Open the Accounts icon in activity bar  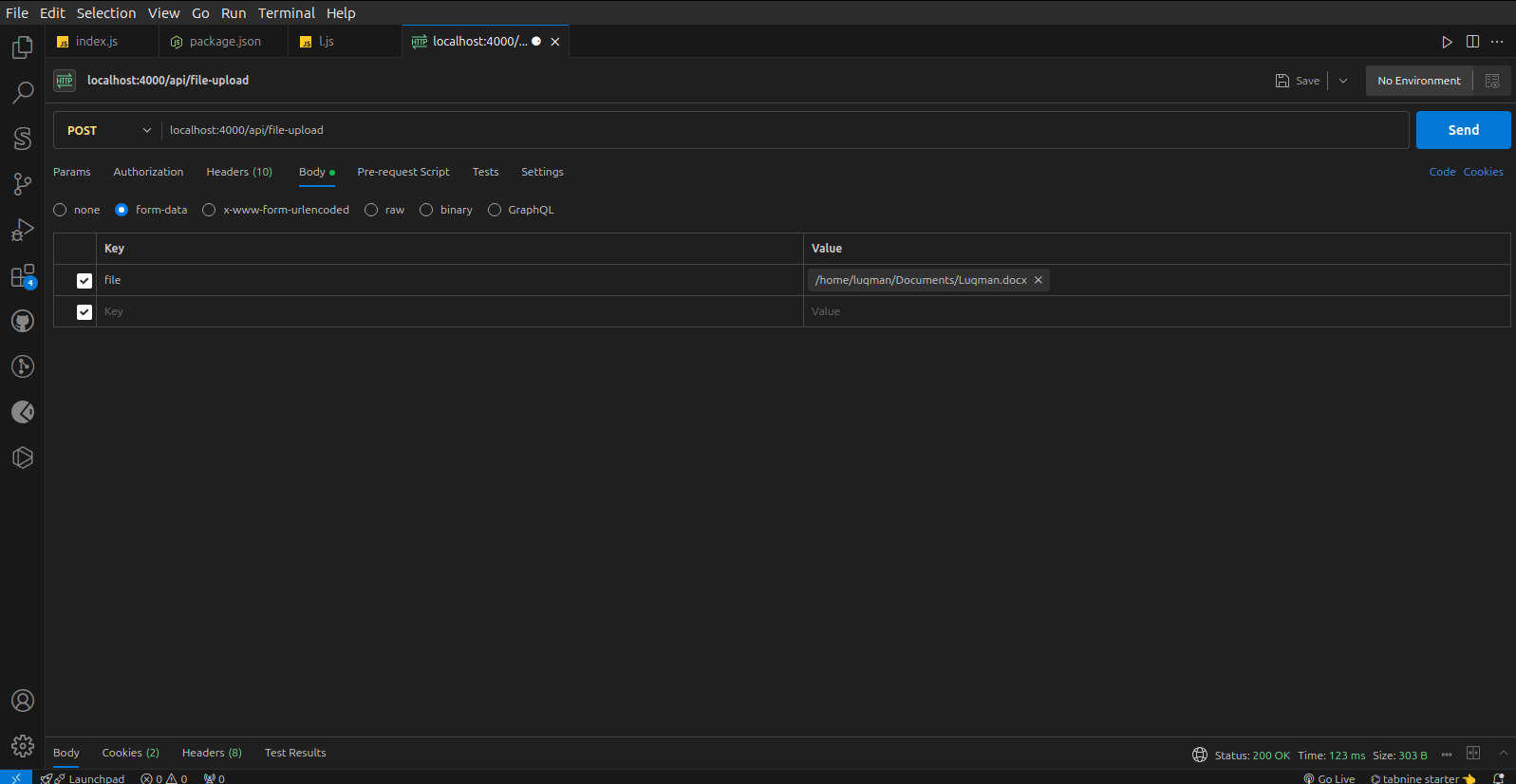point(23,700)
